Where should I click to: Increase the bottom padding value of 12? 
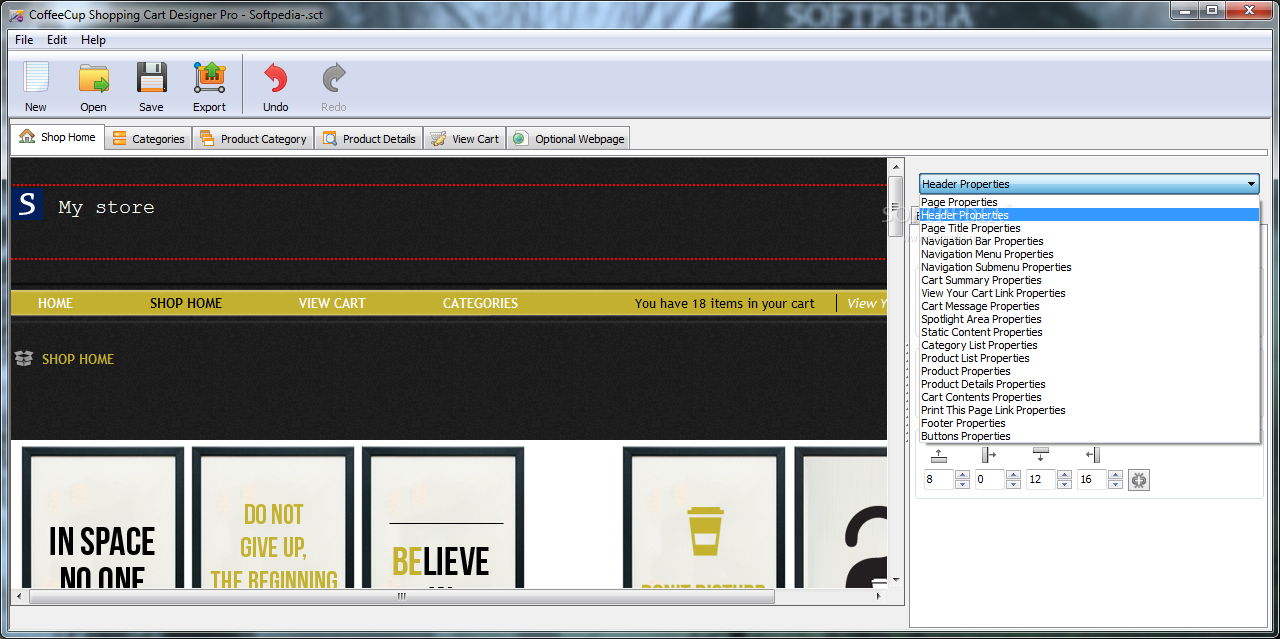click(x=1064, y=475)
